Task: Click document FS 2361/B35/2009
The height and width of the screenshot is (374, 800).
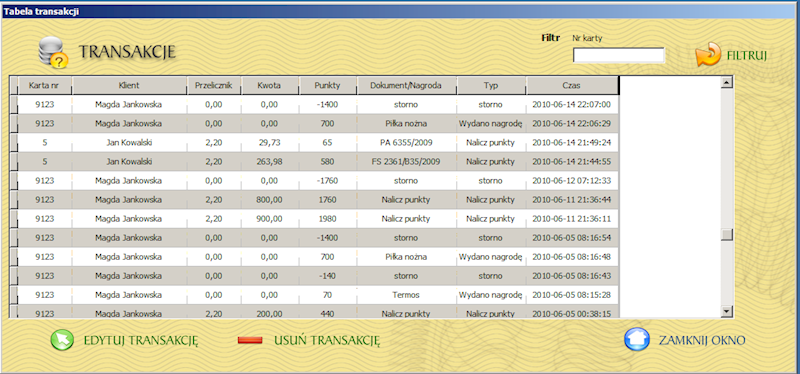Action: [x=406, y=162]
